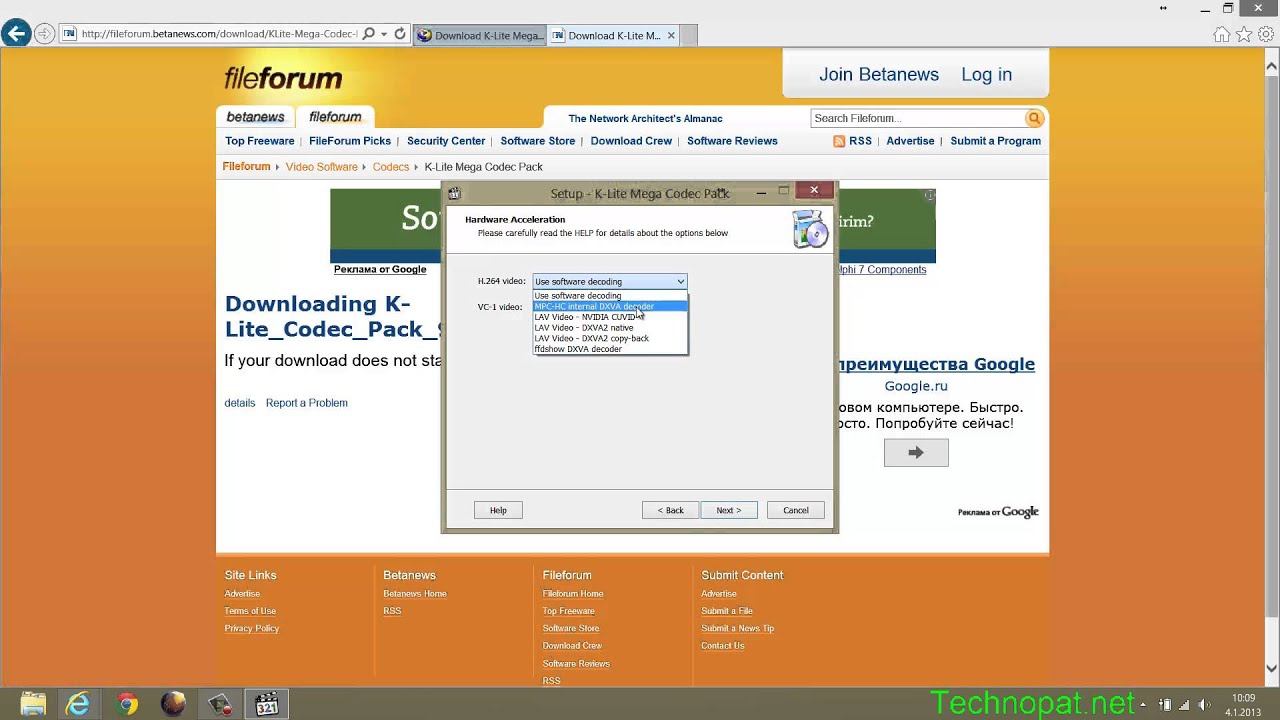
Task: Open a new blank browser tab
Action: coord(689,35)
